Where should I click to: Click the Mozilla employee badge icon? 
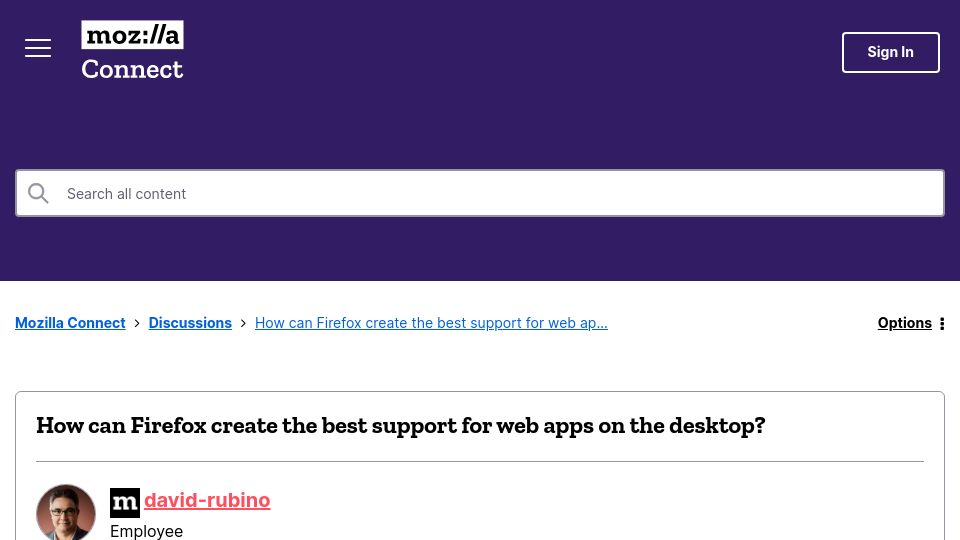click(125, 503)
